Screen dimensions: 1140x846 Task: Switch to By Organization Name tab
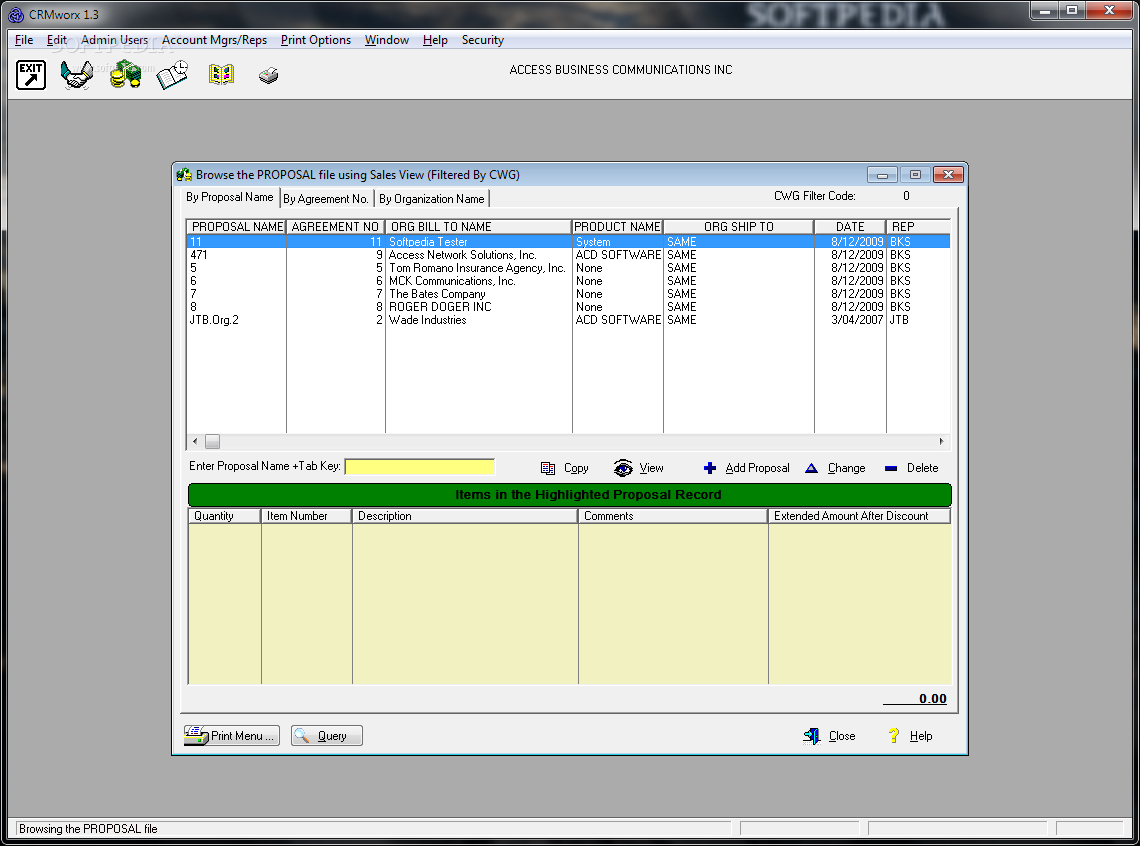432,198
